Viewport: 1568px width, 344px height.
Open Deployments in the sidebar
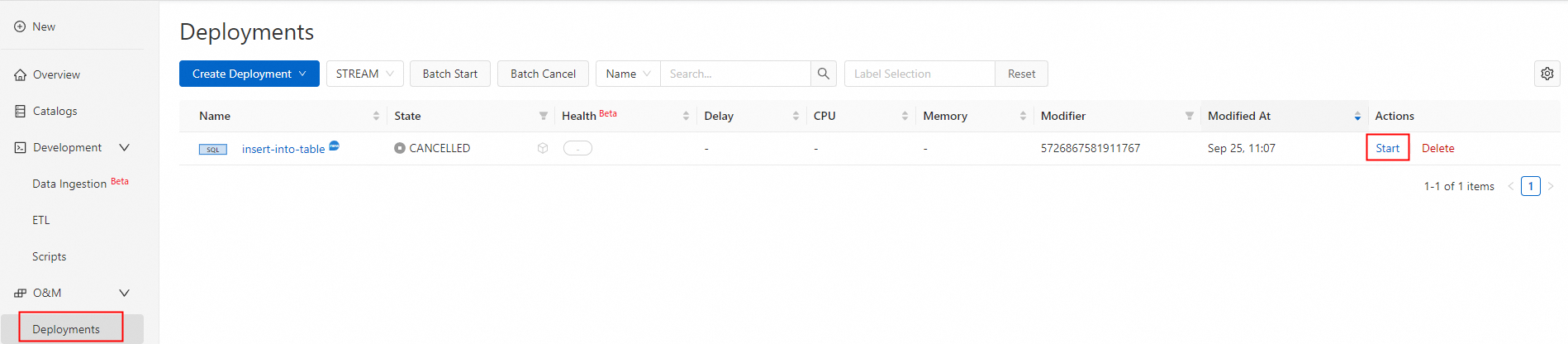(x=66, y=329)
